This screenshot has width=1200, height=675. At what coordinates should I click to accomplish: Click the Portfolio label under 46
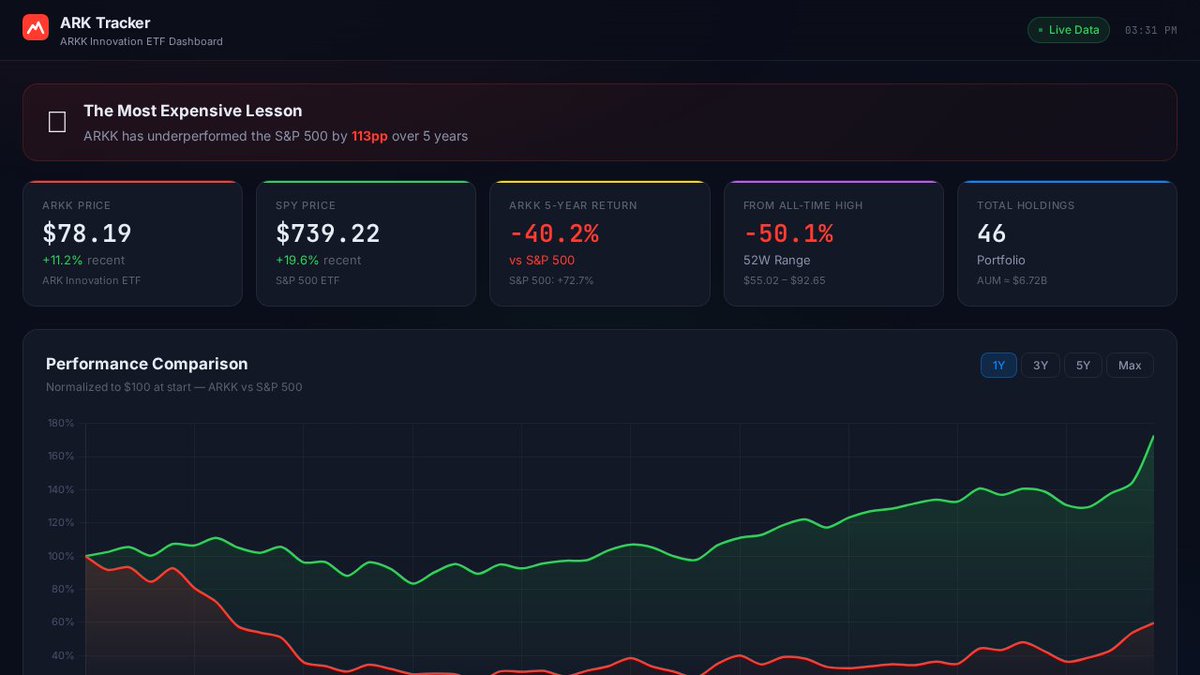click(1001, 260)
